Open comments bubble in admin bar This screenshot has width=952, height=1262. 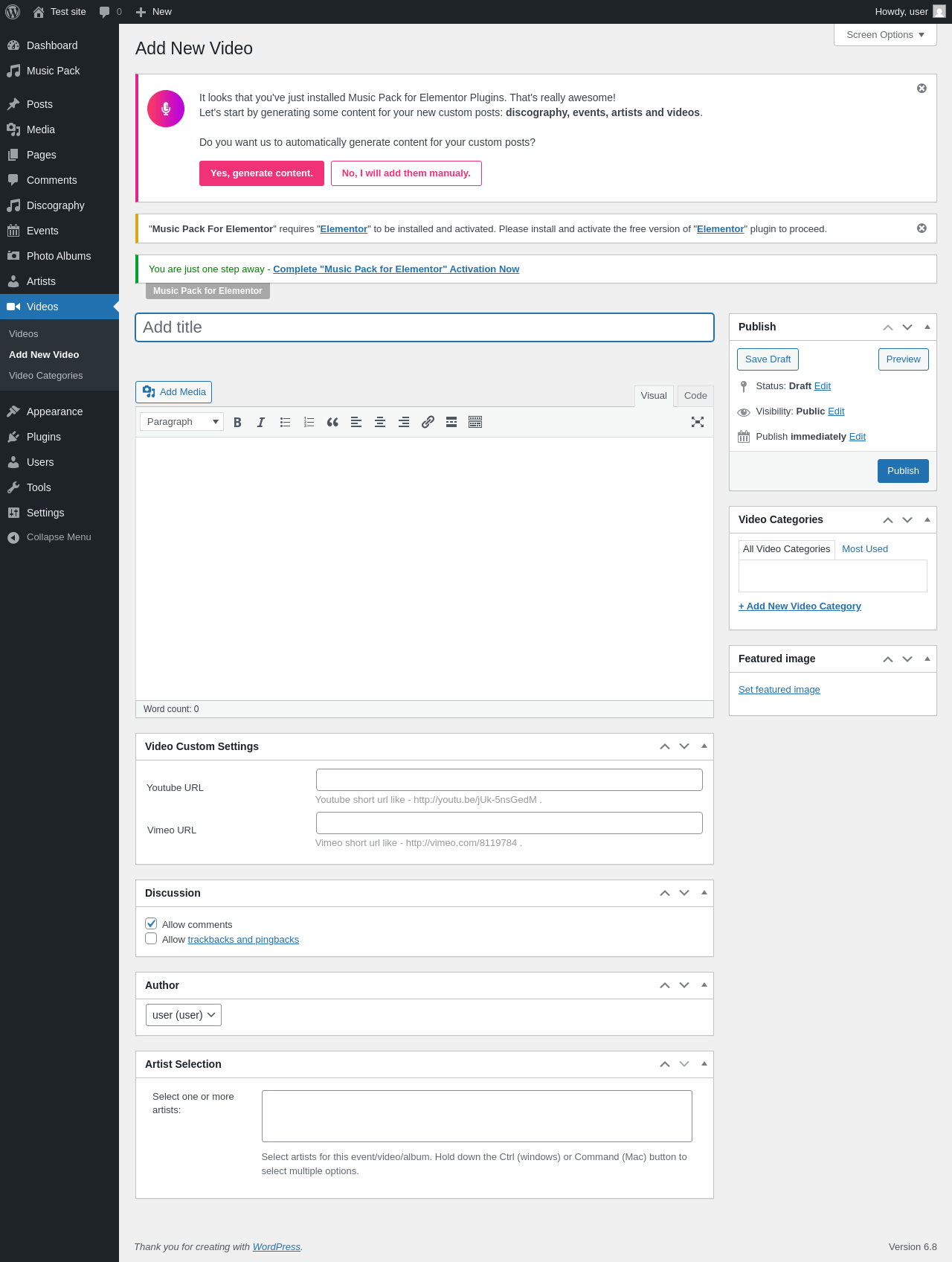[x=110, y=12]
